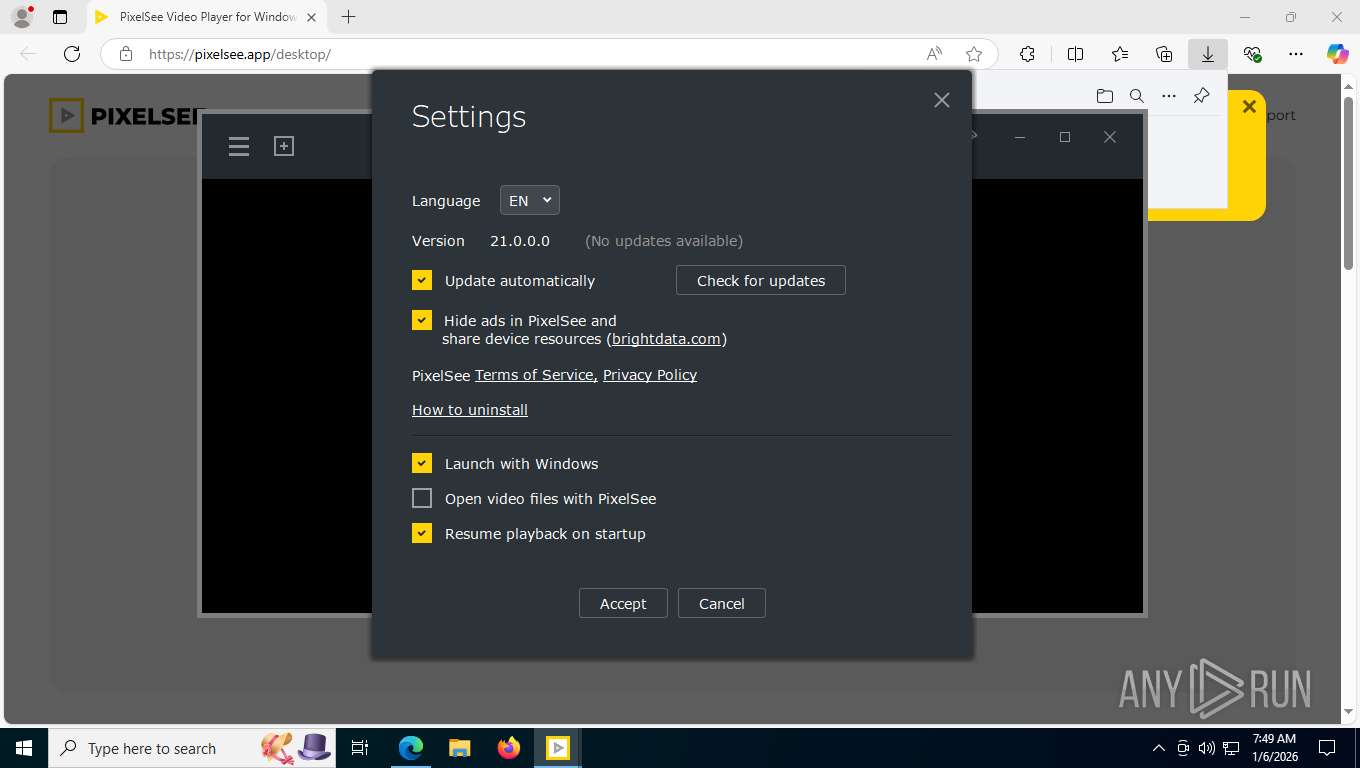Open browser Settings and more menu
The image size is (1360, 768).
pyautogui.click(x=1296, y=54)
